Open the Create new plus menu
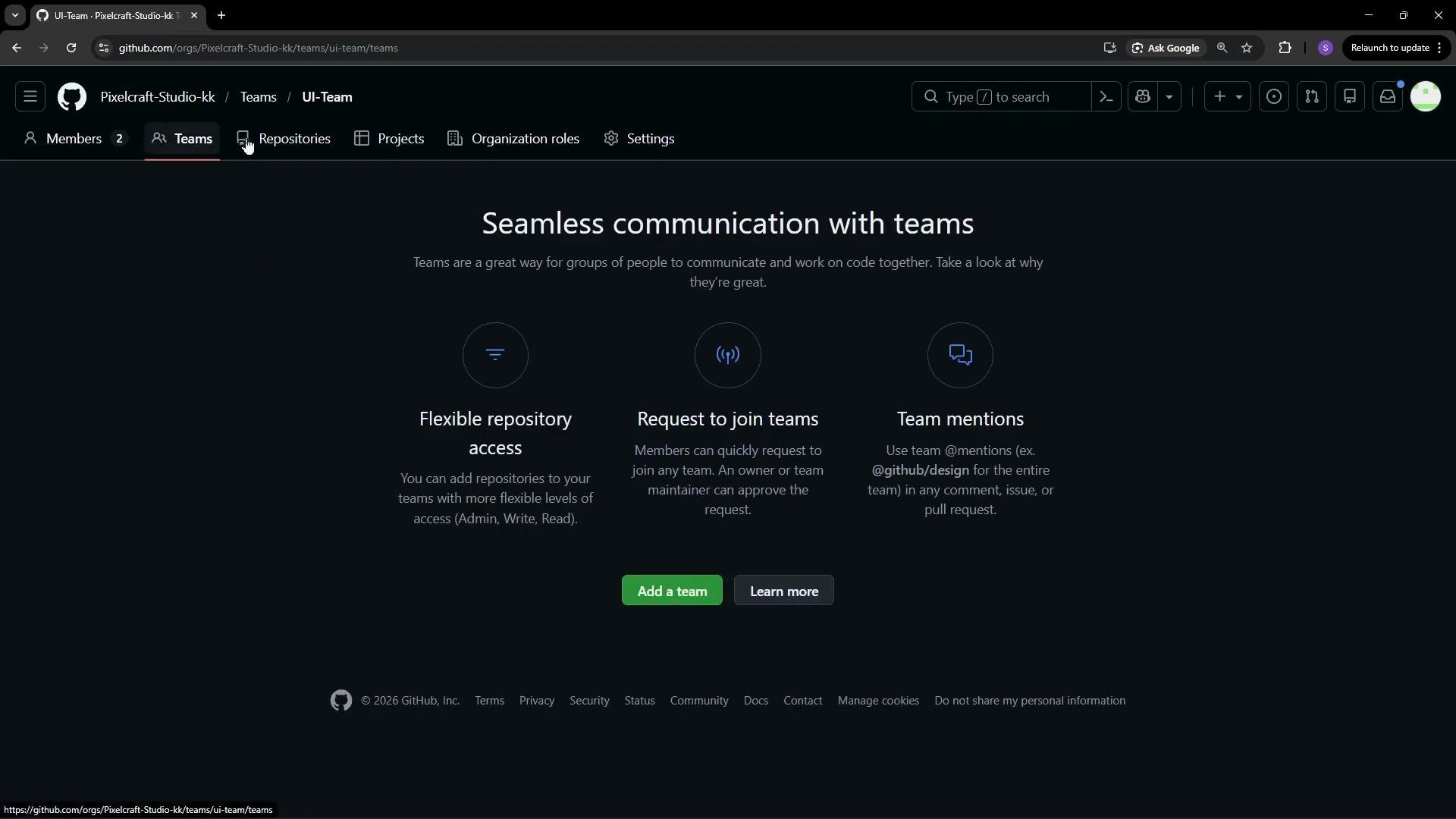Image resolution: width=1456 pixels, height=819 pixels. click(1228, 97)
